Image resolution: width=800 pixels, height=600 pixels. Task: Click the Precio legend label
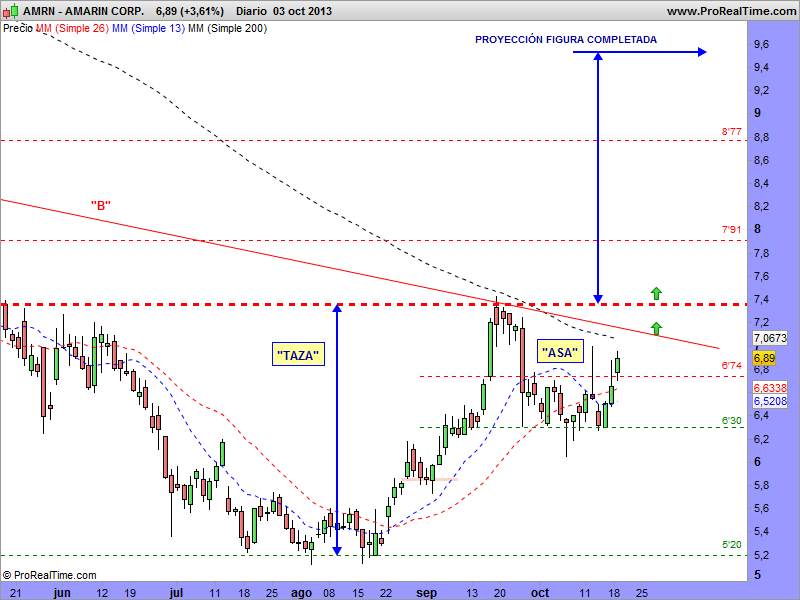18,29
